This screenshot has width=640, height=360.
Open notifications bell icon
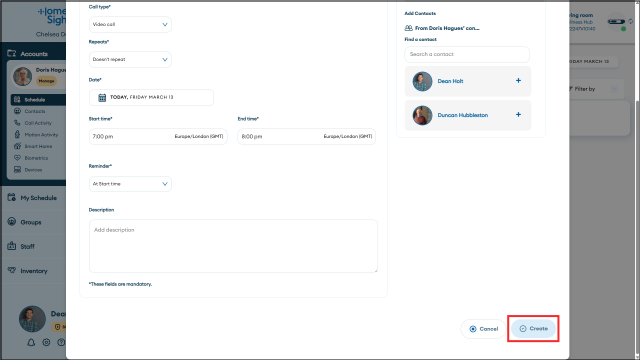coord(31,342)
